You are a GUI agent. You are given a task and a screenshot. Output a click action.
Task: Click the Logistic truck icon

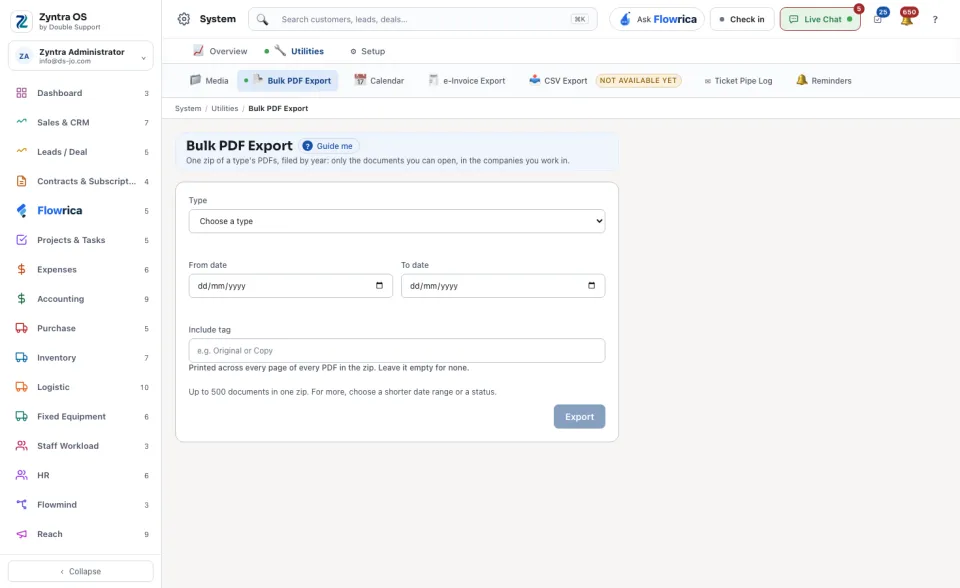[x=21, y=387]
